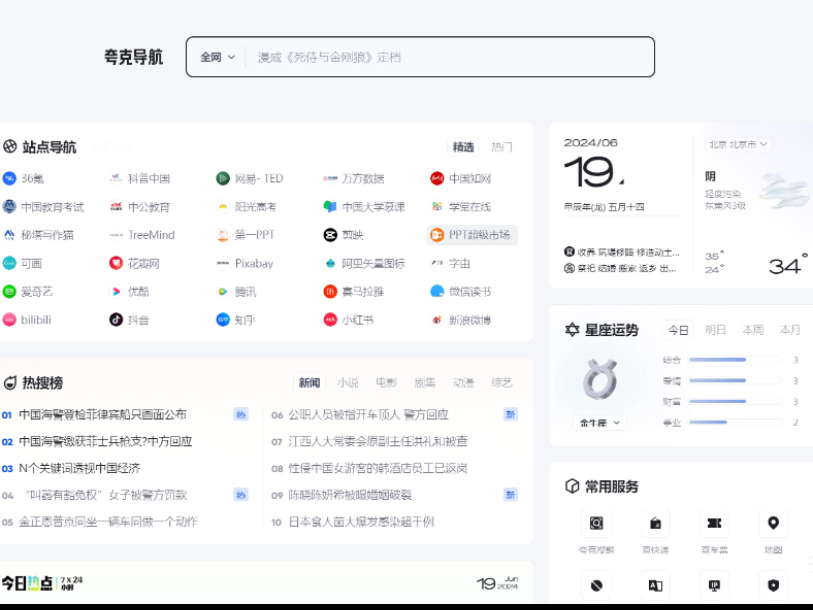
Task: Open the 小红书 red icon
Action: pos(330,320)
